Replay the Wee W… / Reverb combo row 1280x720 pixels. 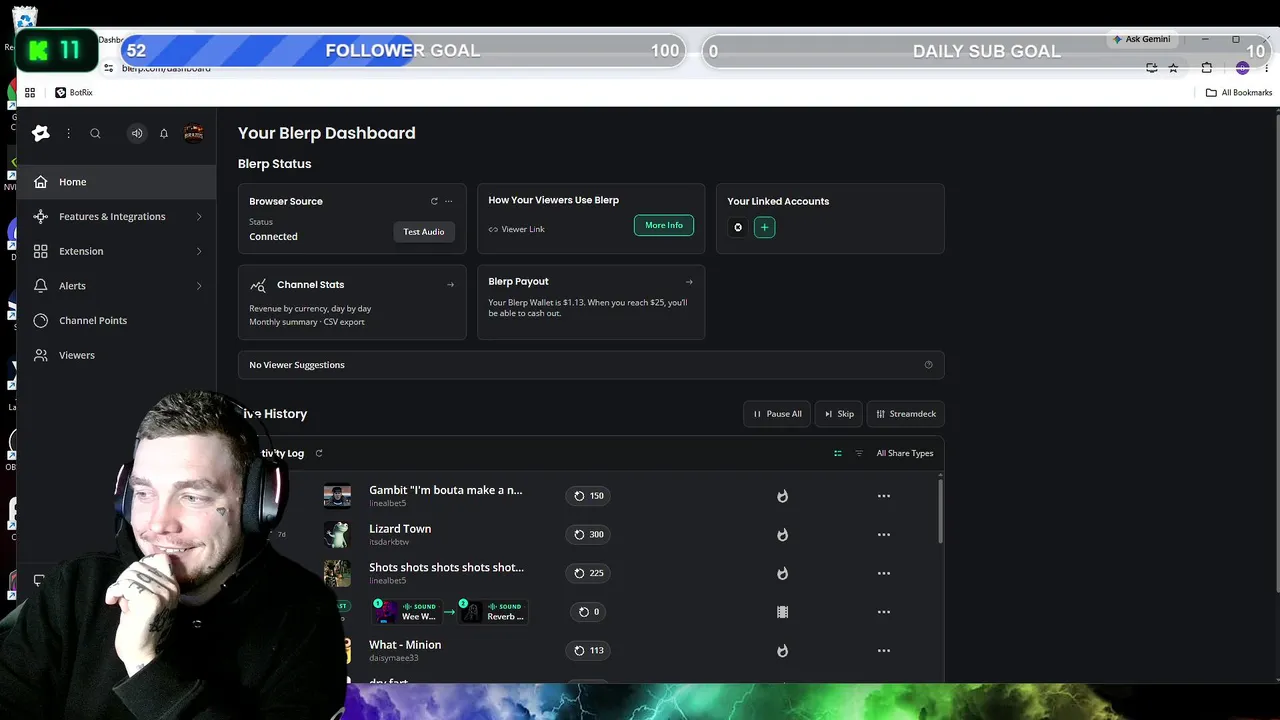coord(588,612)
